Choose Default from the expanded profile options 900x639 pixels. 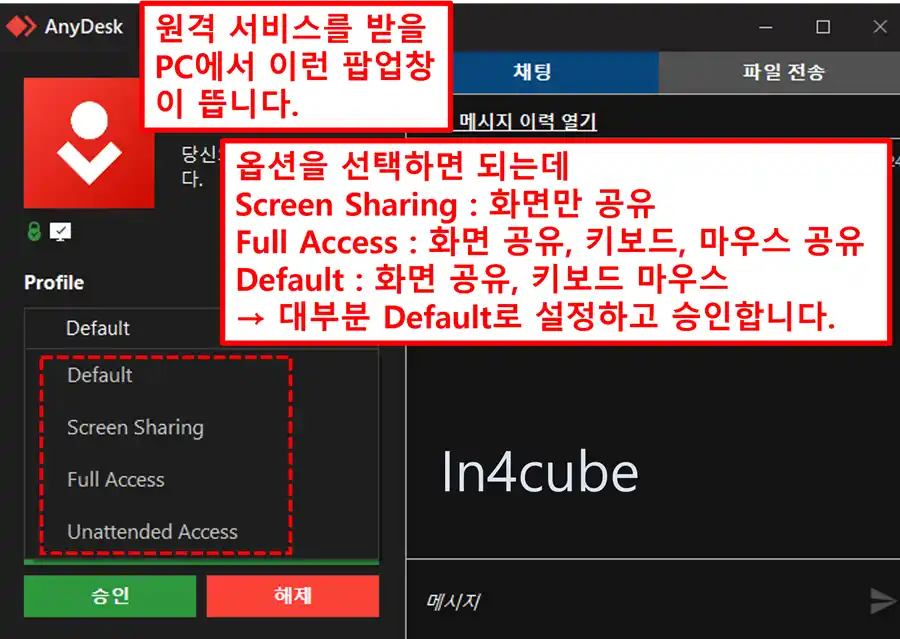[101, 375]
